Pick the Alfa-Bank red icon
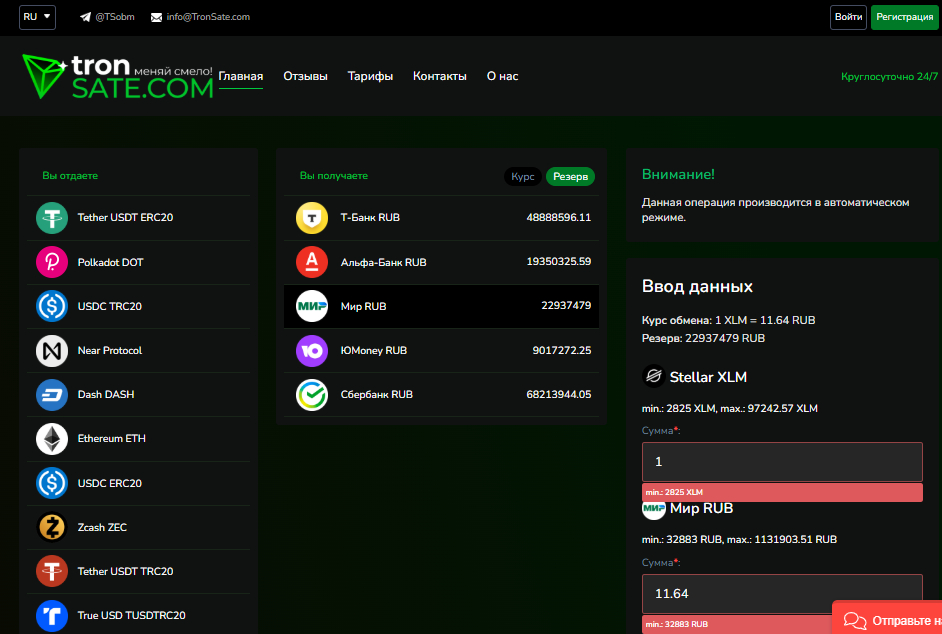Image resolution: width=942 pixels, height=634 pixels. [312, 262]
